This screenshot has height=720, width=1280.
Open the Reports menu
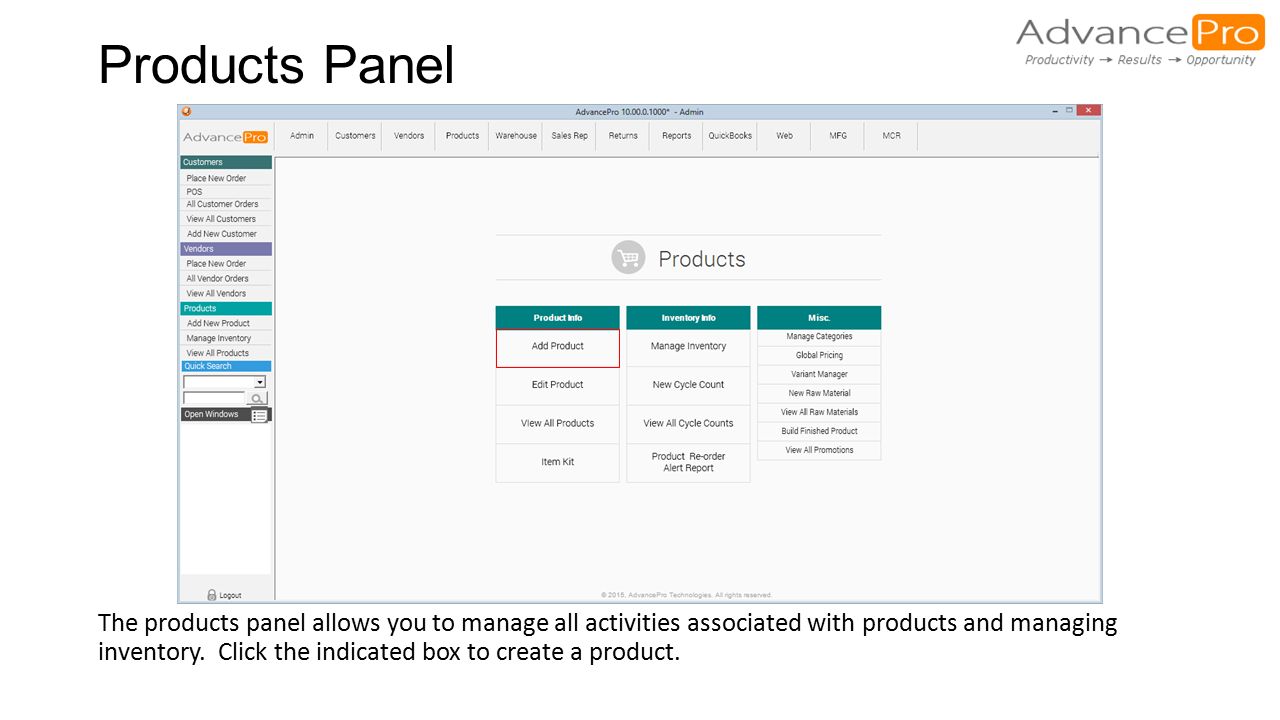click(676, 136)
